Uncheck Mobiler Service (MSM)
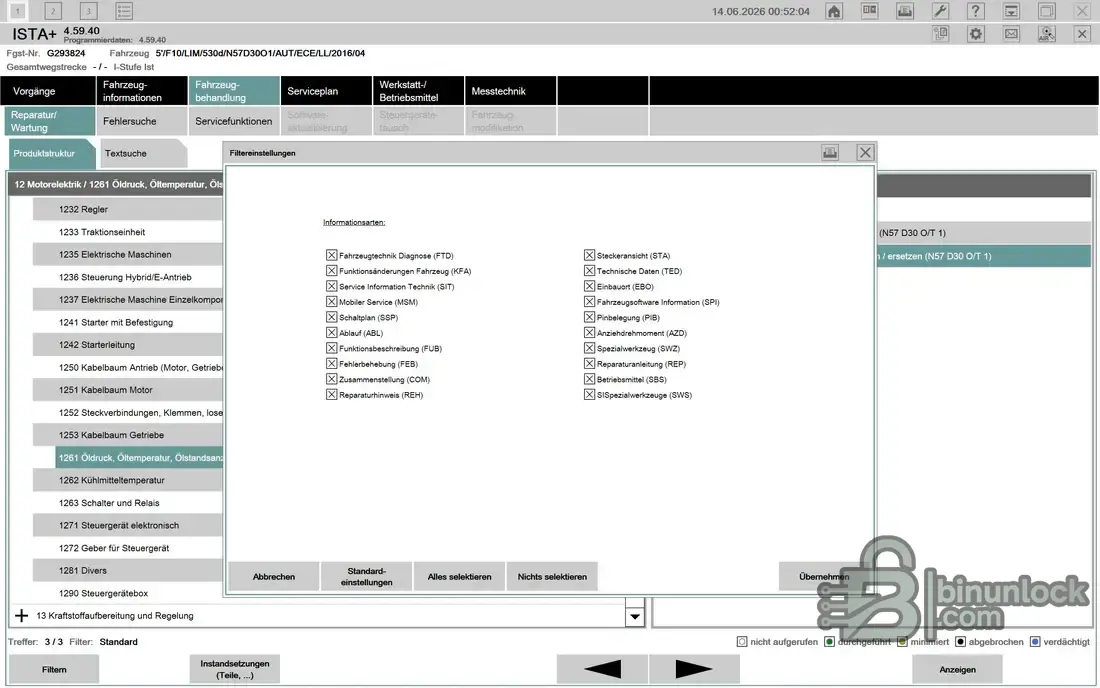This screenshot has width=1100, height=688. point(331,302)
